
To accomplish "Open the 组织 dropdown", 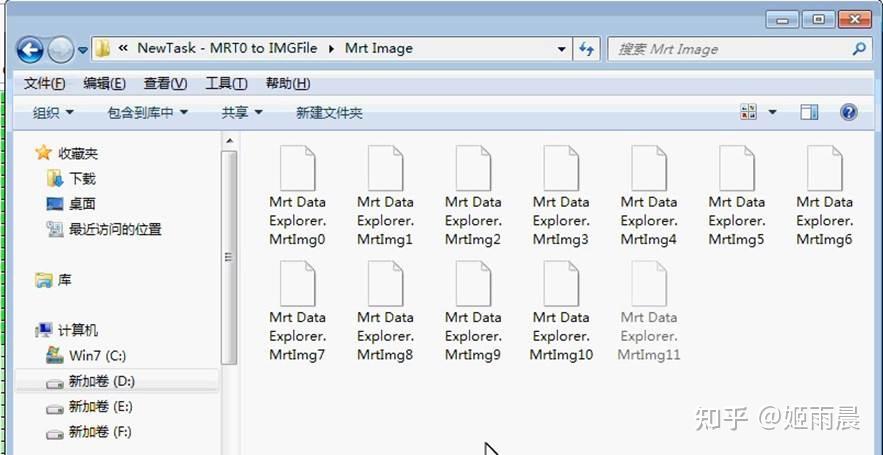I will (53, 113).
